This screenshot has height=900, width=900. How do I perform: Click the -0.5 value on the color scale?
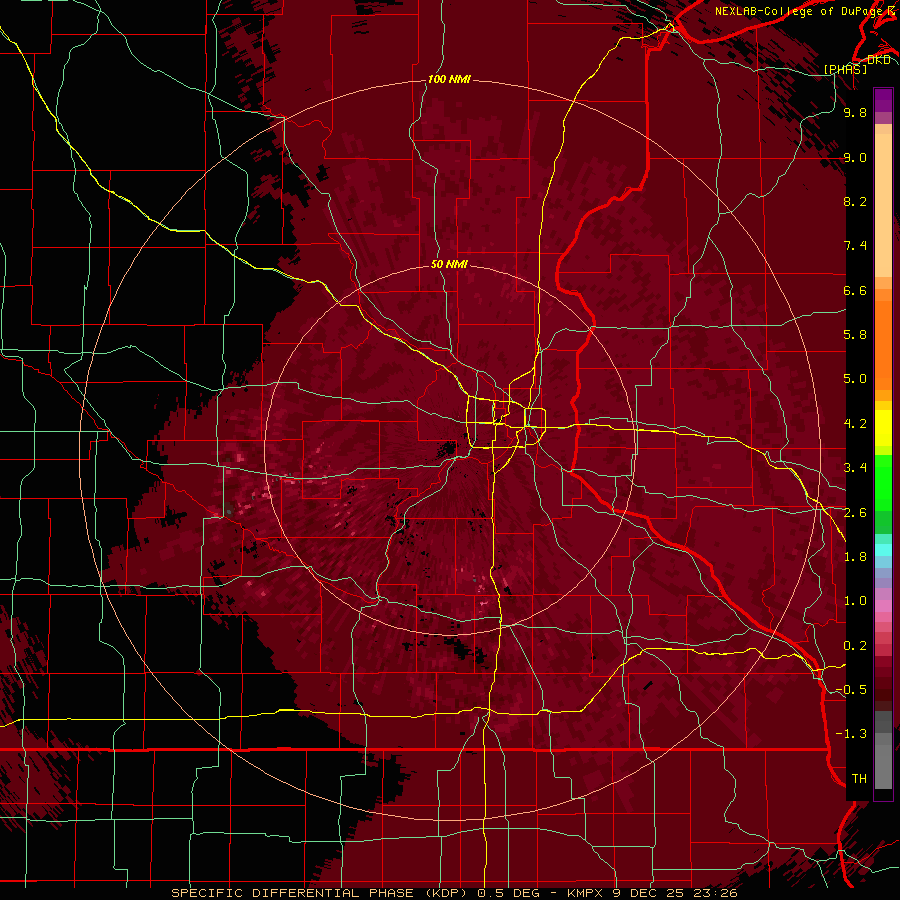point(851,690)
